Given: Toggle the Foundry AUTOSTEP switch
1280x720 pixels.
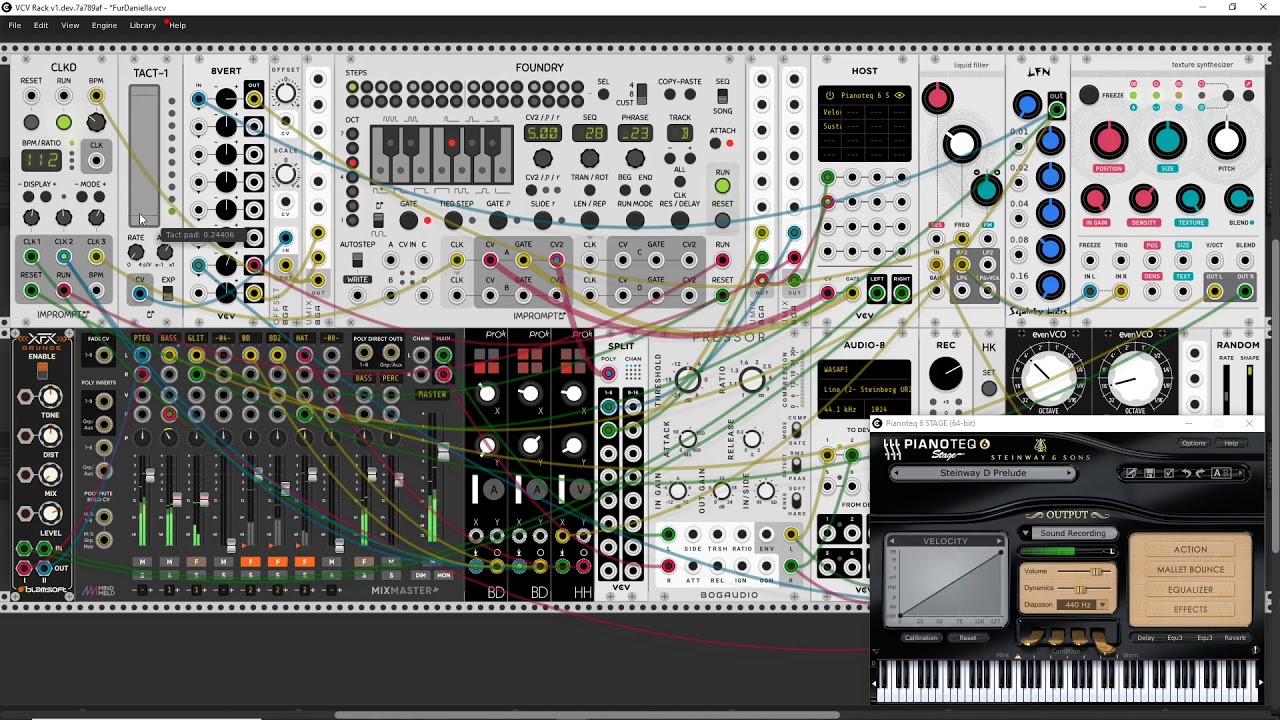Looking at the screenshot, I should click(x=357, y=261).
